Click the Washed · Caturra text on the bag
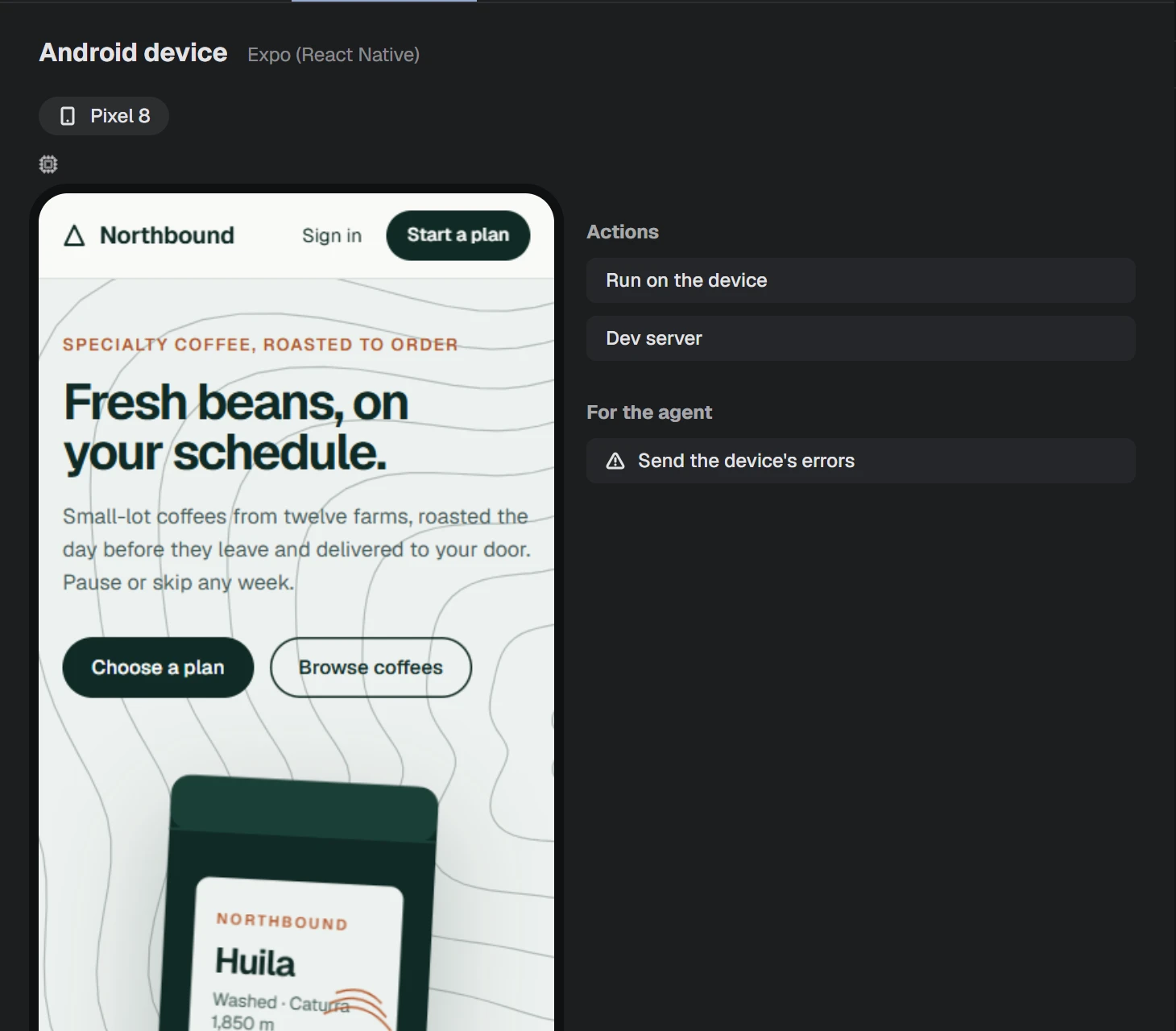Screen dimensions: 1176x1031 [280, 1003]
